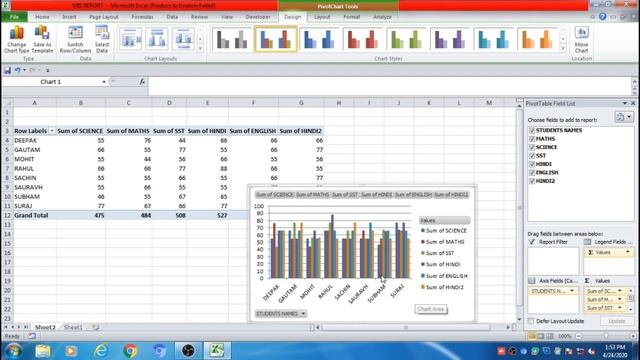The image size is (640, 360).
Task: Click in the formula bar input
Action: click(390, 86)
